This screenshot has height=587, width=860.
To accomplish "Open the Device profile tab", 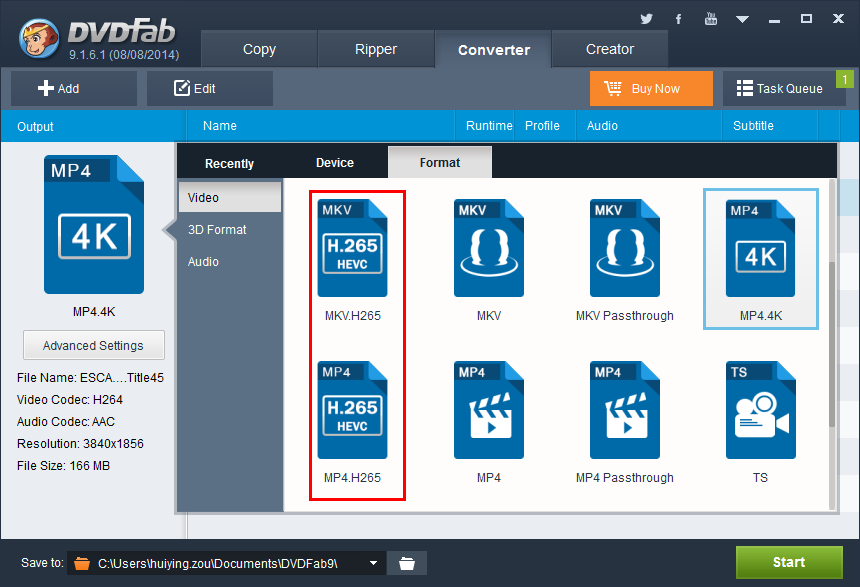I will pos(335,163).
